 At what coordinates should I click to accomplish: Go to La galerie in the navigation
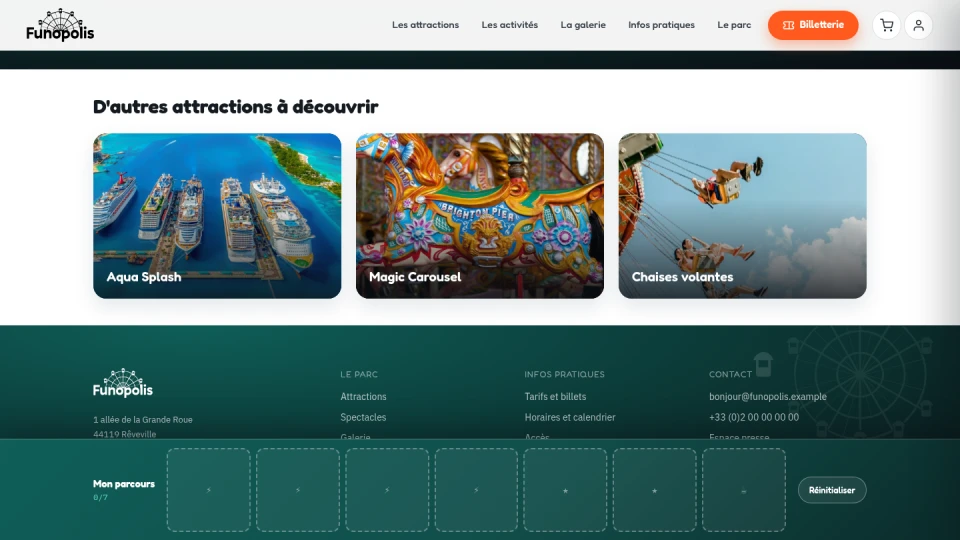(x=583, y=25)
